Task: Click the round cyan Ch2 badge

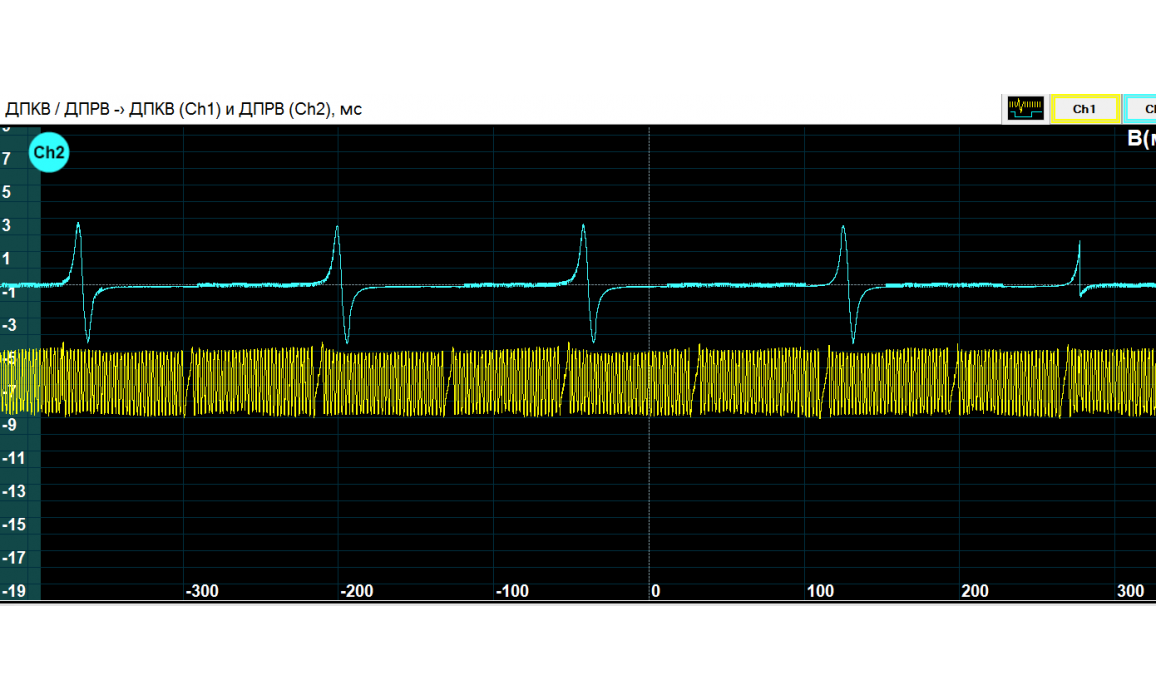Action: [49, 153]
